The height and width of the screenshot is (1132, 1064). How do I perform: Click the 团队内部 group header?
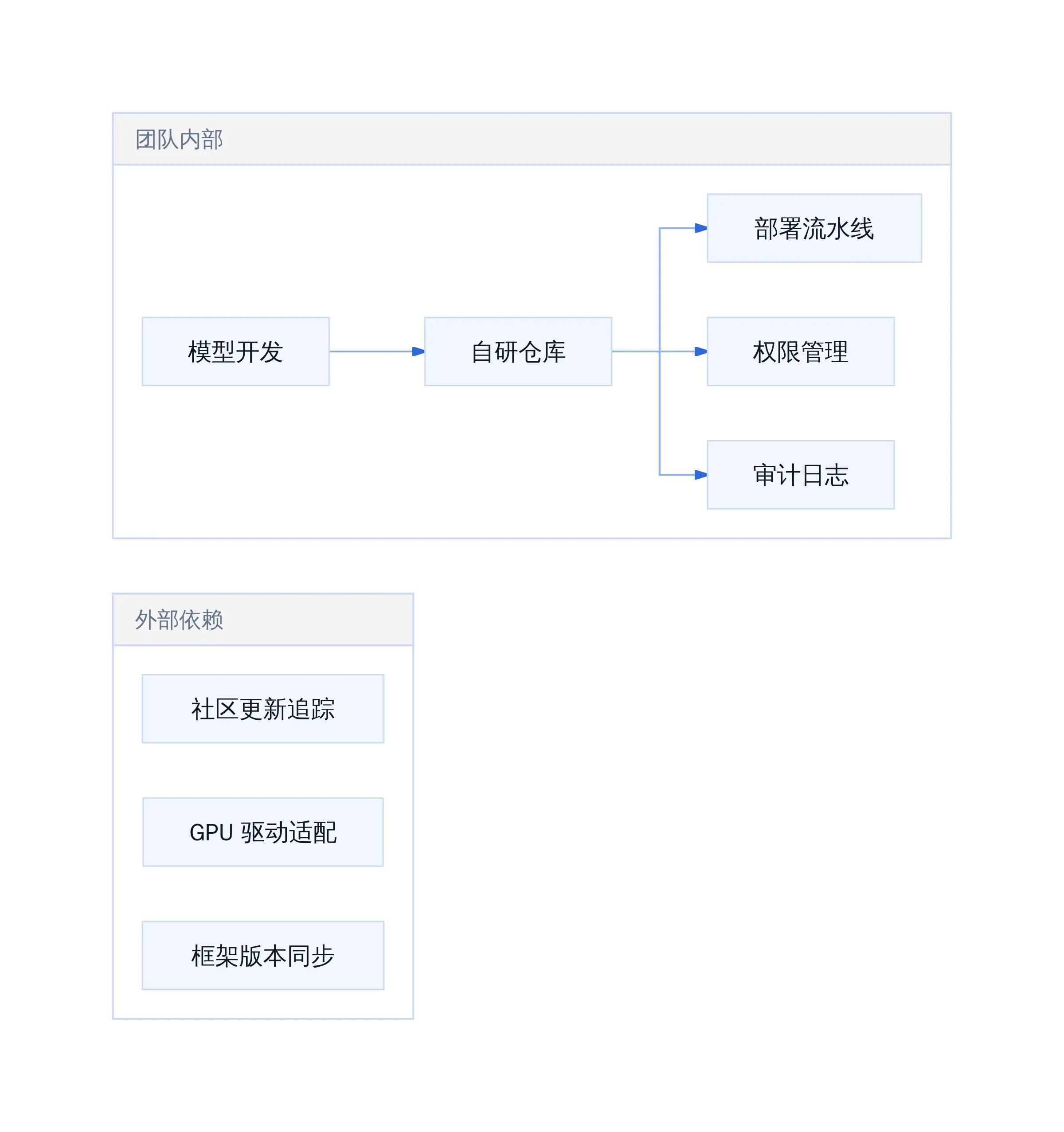[532, 139]
